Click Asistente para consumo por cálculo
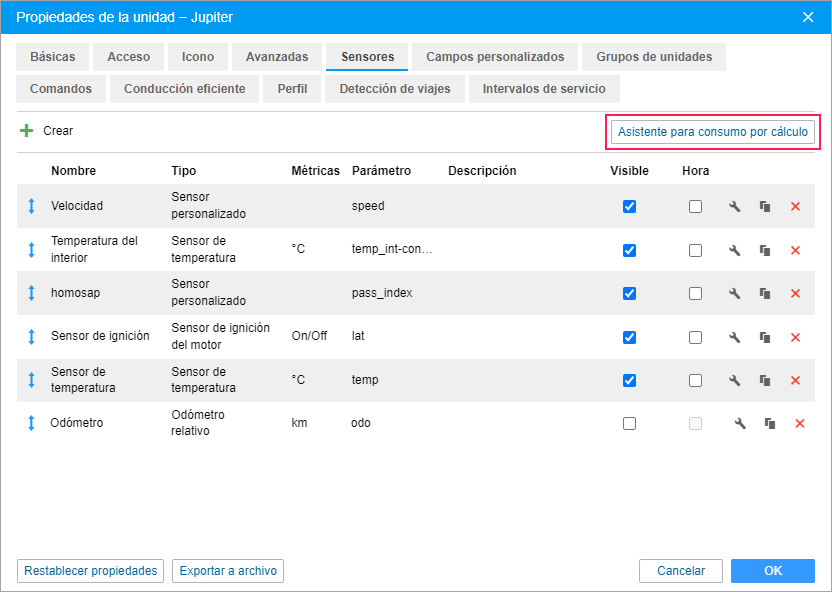The height and width of the screenshot is (592, 832). pyautogui.click(x=713, y=132)
